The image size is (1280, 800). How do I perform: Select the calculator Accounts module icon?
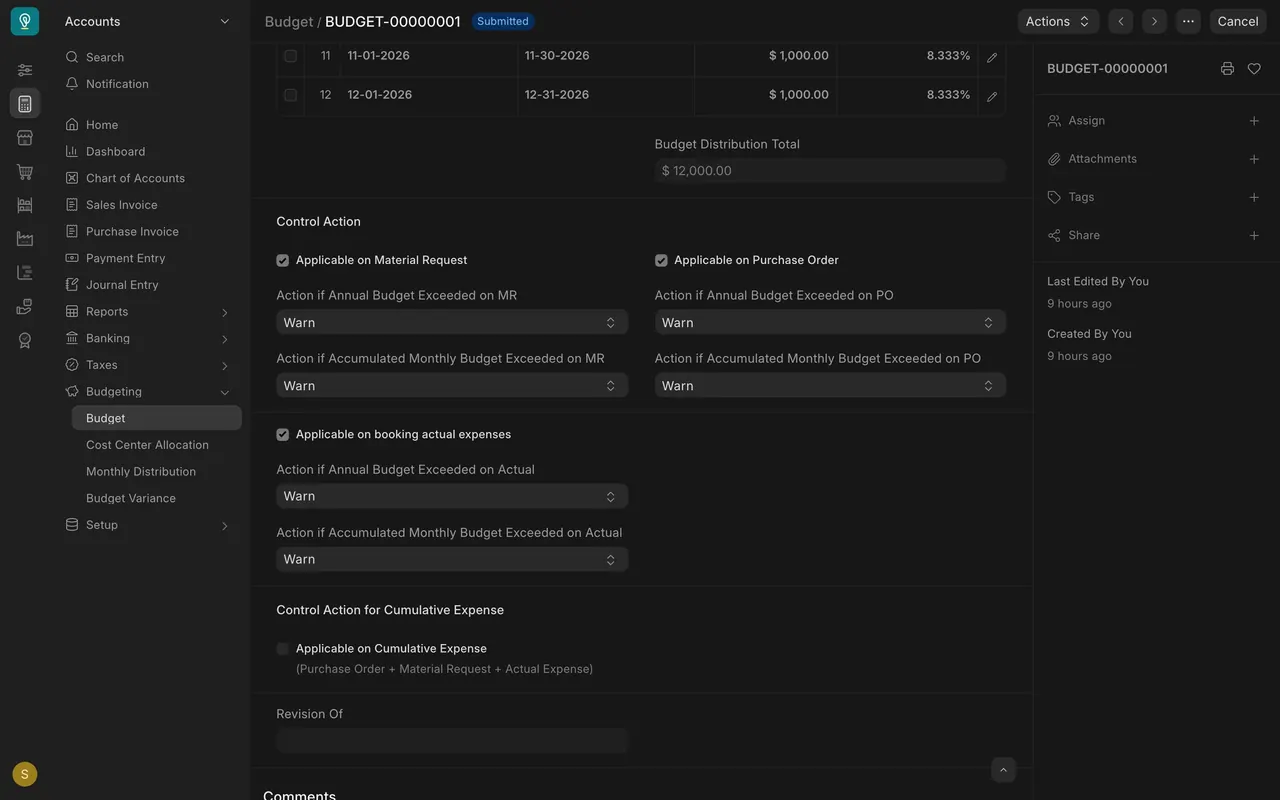(x=25, y=104)
